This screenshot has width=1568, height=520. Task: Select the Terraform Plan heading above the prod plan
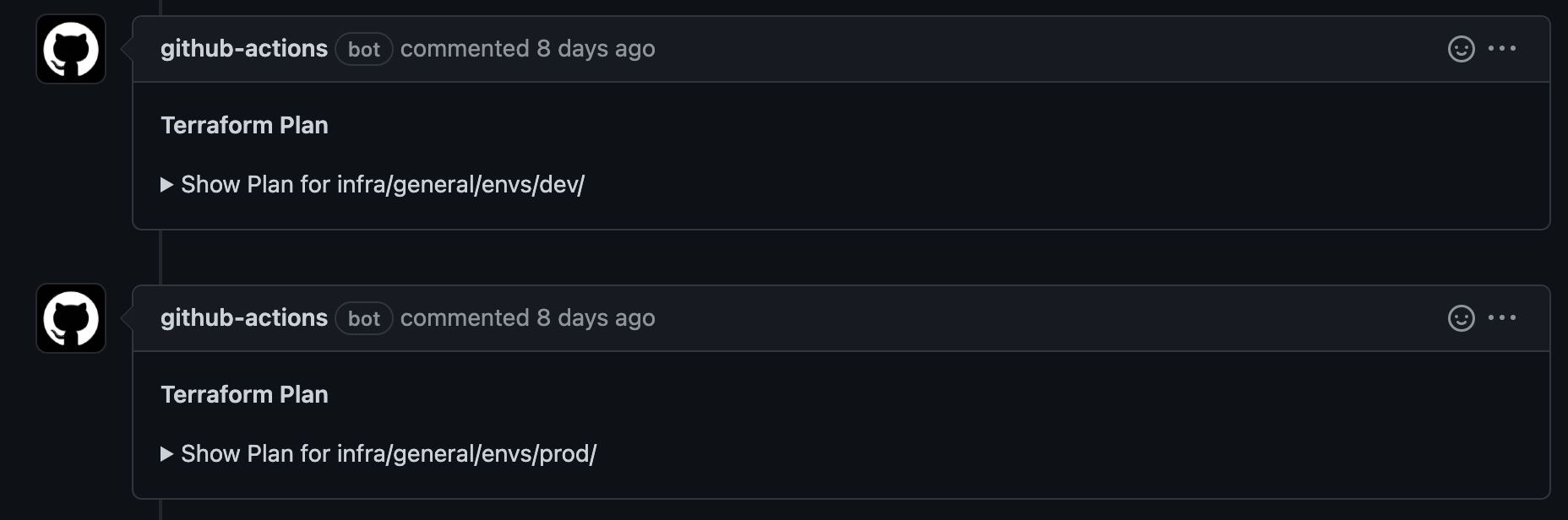244,394
